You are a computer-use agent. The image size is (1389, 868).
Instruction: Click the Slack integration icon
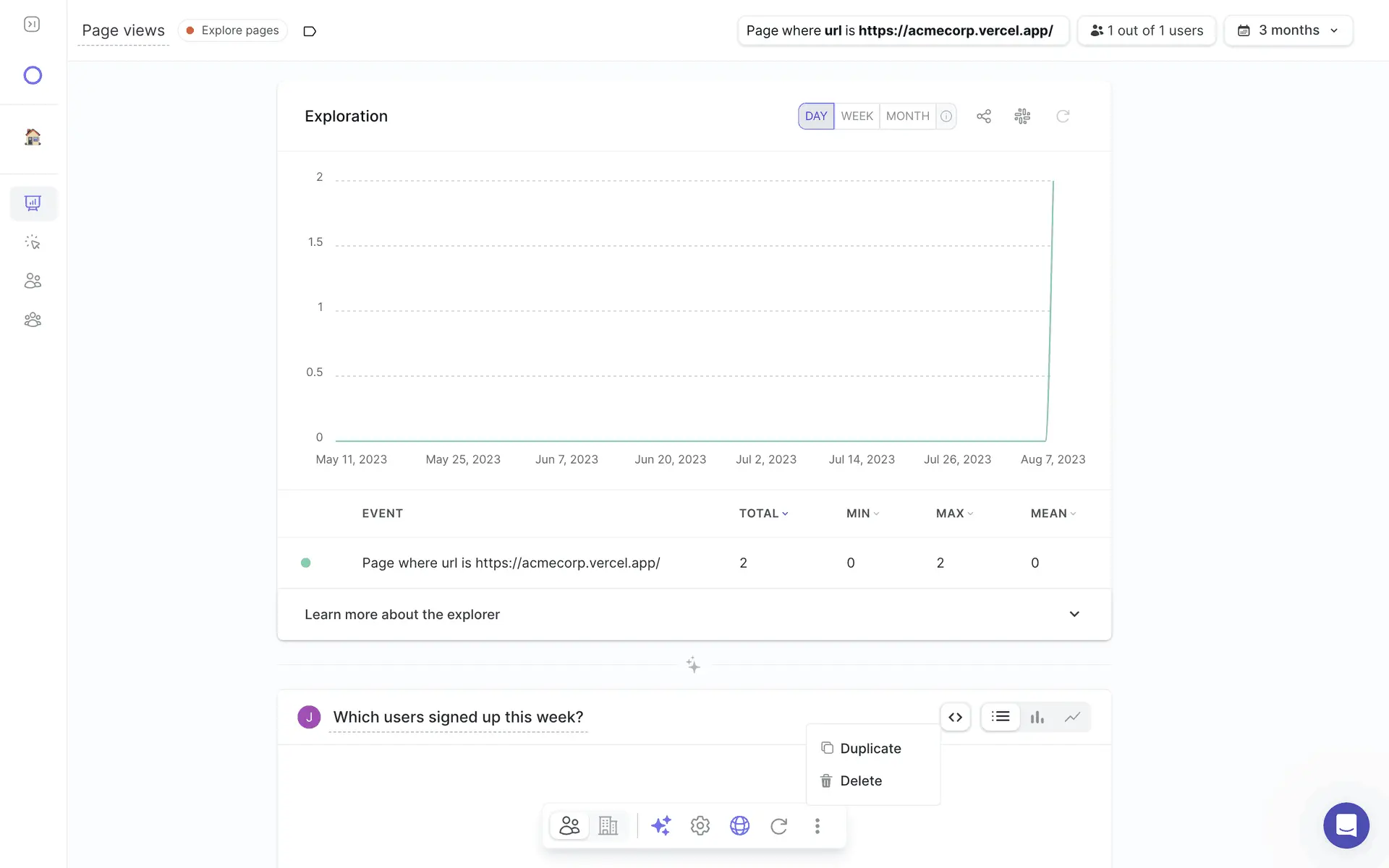1022,116
